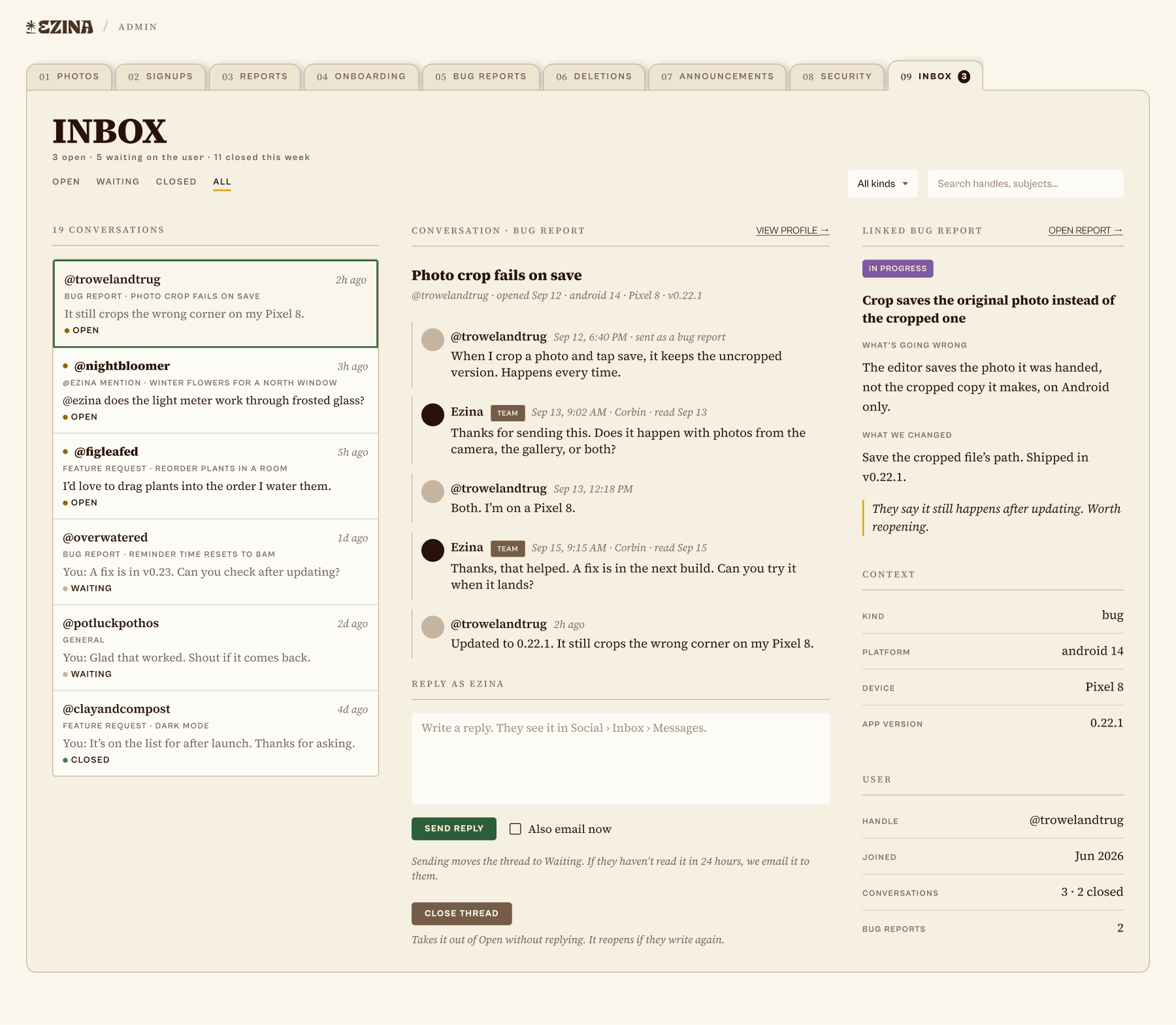Click the @trowelandtrug handle value under User
Viewport: 1176px width, 1025px height.
(x=1076, y=820)
